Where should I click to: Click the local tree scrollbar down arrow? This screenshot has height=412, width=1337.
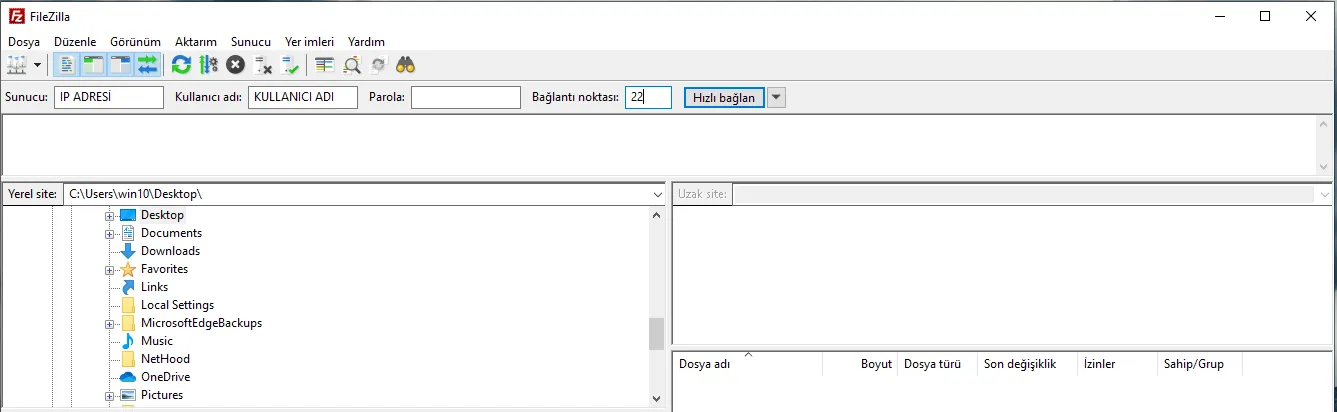tap(657, 397)
